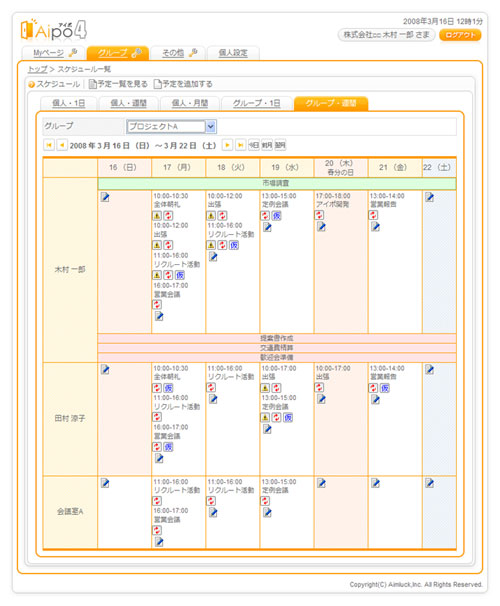This screenshot has height=606, width=500.
Task: Click warning icon under 田村's Wednesday 出張
Action: click(265, 388)
